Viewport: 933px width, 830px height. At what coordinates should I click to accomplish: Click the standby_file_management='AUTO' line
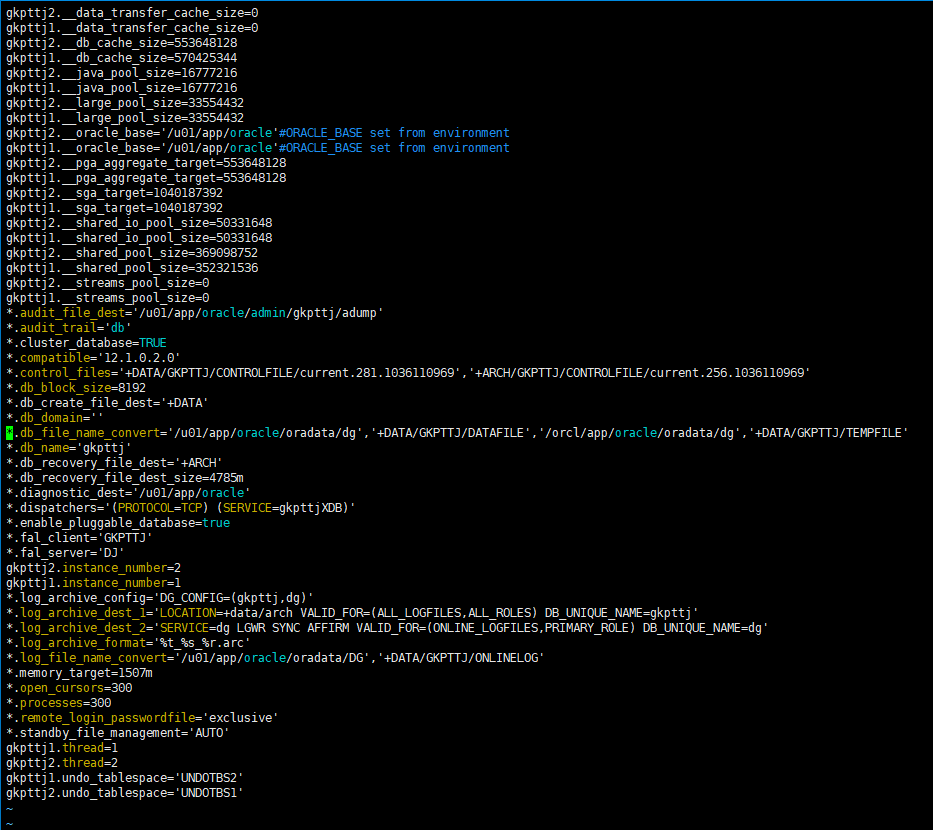click(x=117, y=733)
